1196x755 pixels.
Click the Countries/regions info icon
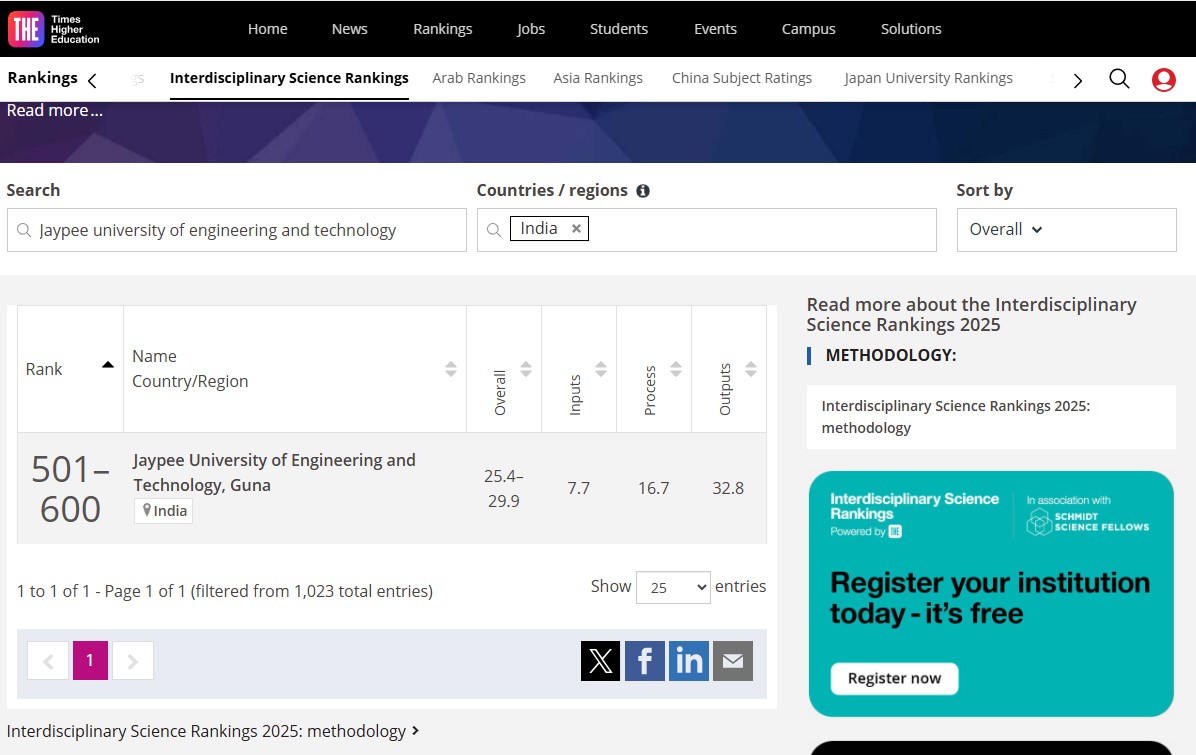coord(643,191)
